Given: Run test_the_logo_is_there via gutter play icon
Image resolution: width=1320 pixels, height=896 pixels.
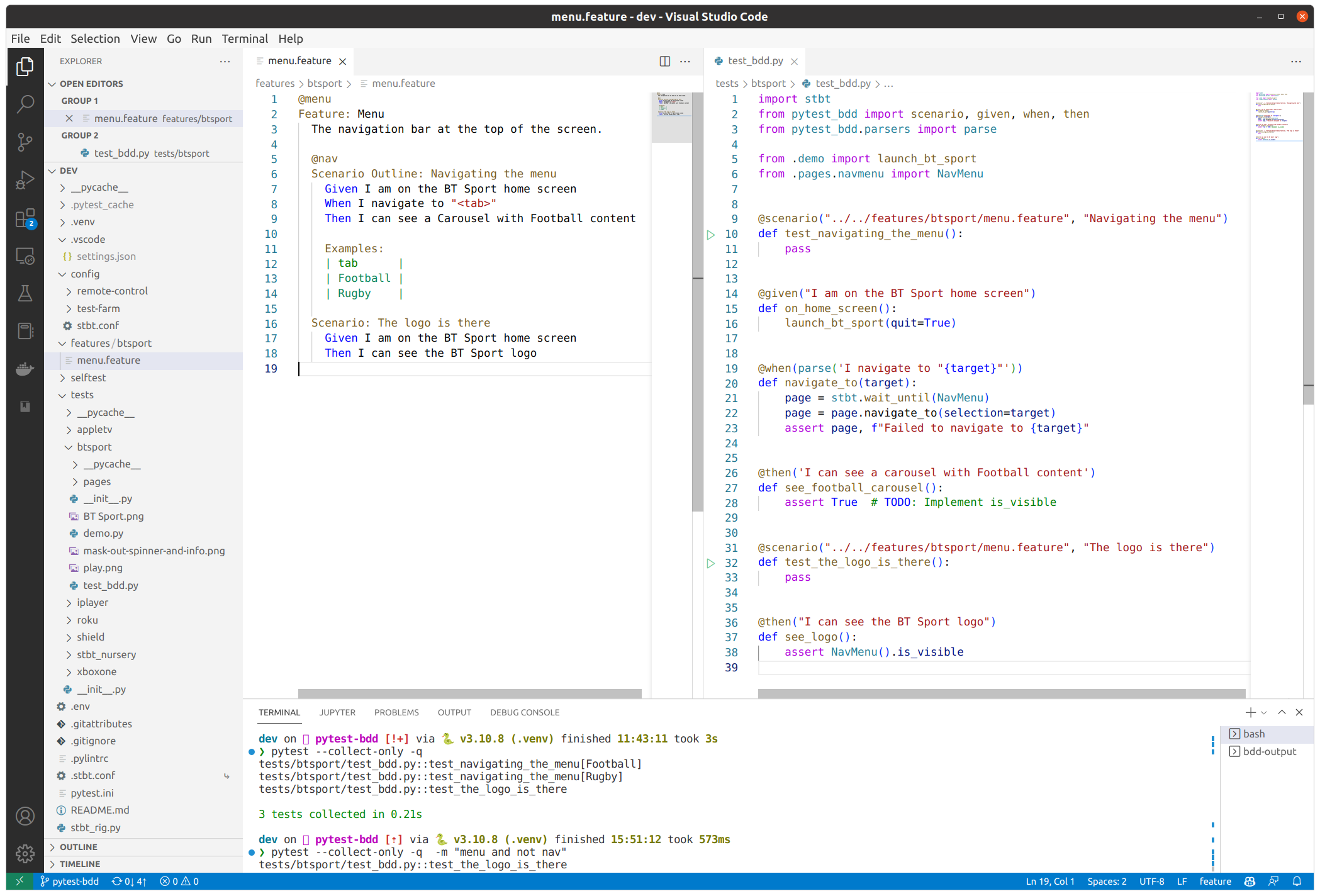Looking at the screenshot, I should click(710, 563).
